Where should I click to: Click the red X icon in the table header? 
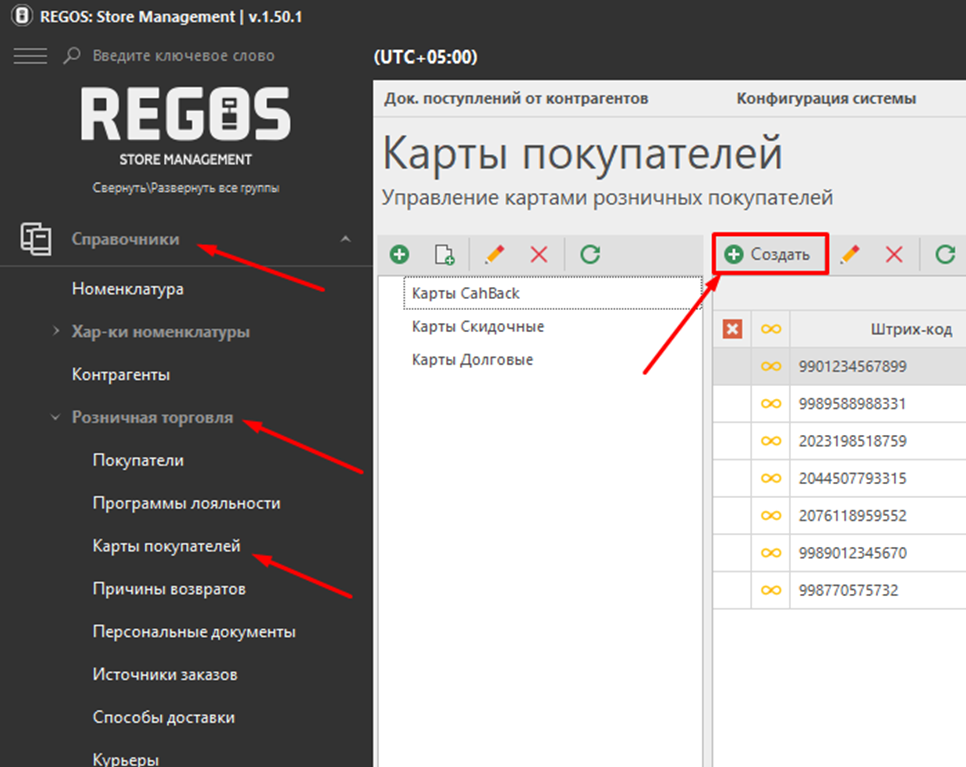(732, 329)
